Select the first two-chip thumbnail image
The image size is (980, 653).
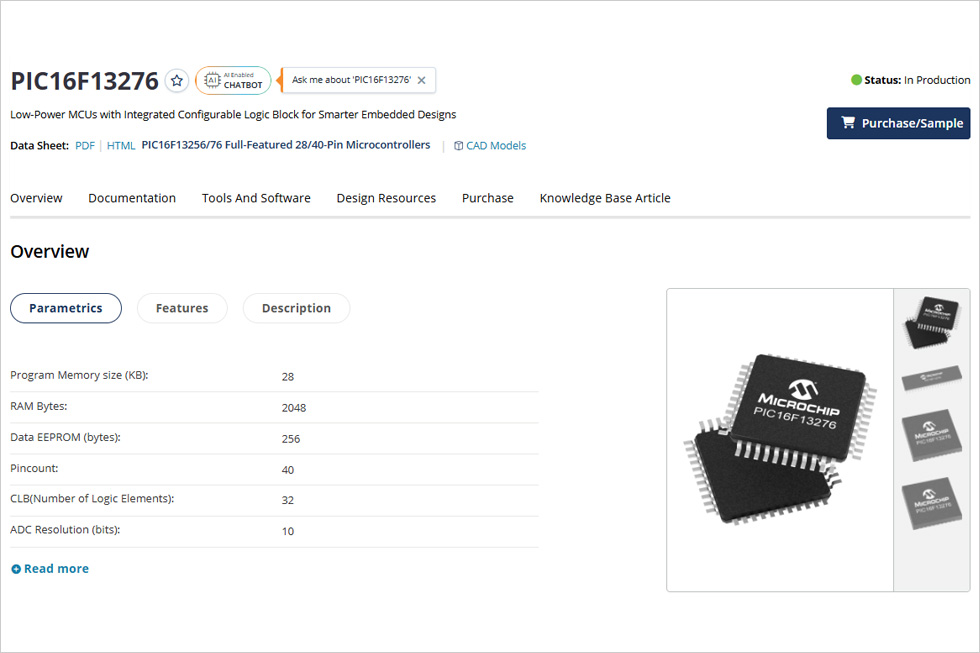(932, 322)
